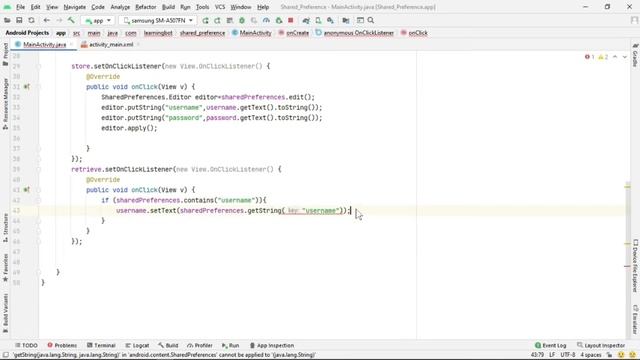
Task: Click the Project Structure icon in toolbar
Action: pos(346,20)
